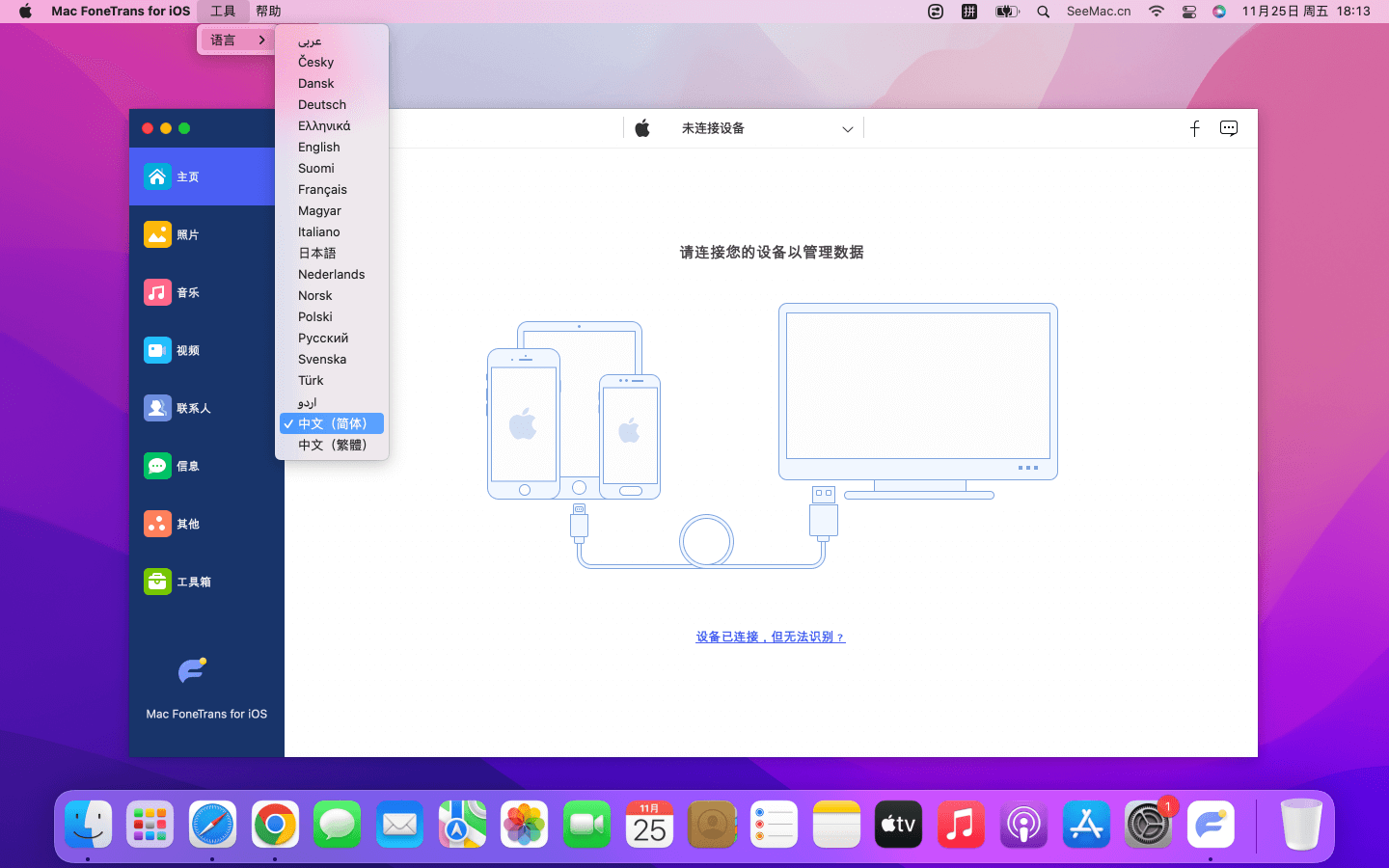
Task: Open the 工具 menu in menu bar
Action: coord(223,12)
